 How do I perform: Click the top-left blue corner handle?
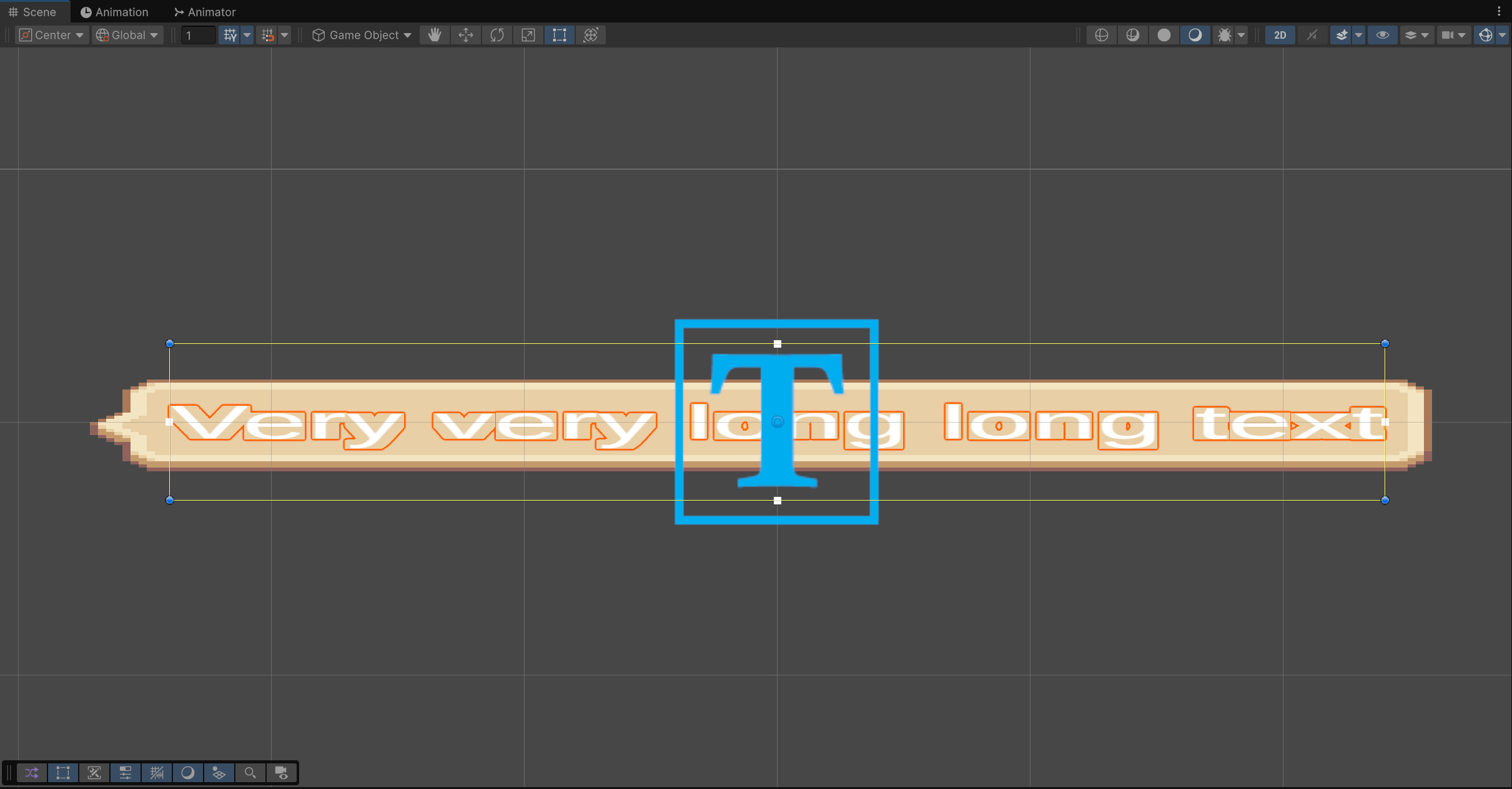click(170, 343)
